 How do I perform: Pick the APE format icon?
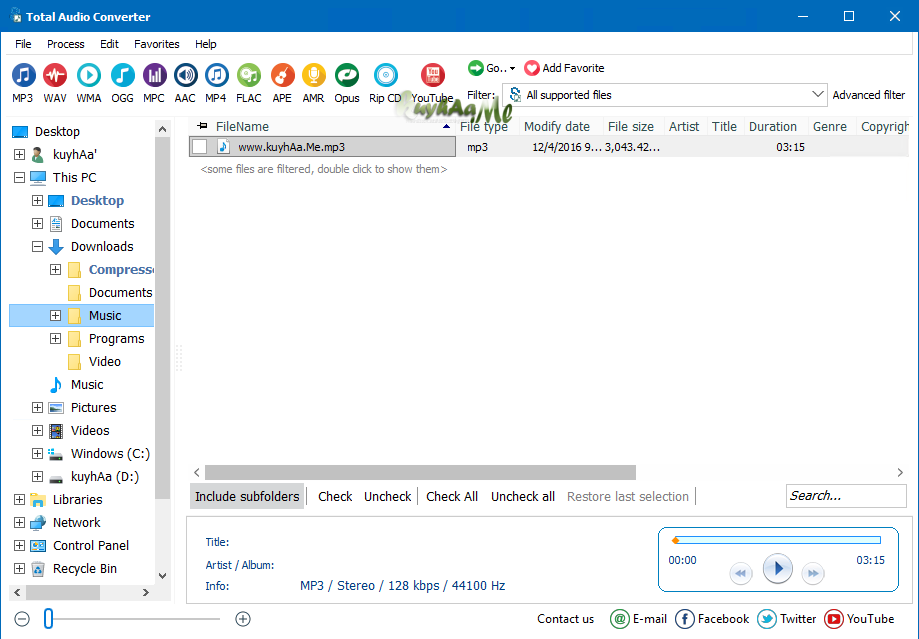pyautogui.click(x=282, y=76)
